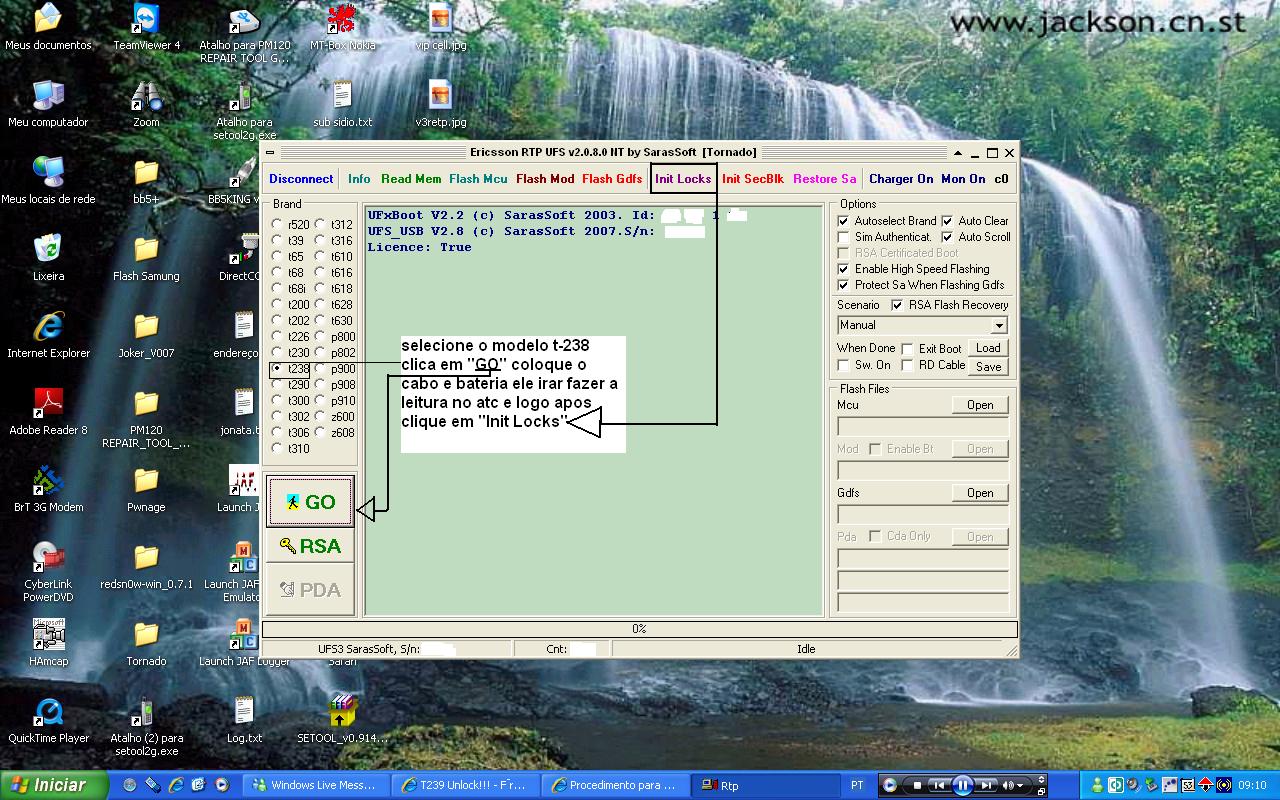This screenshot has height=800, width=1280.
Task: Select p900 model radio button
Action: click(320, 369)
